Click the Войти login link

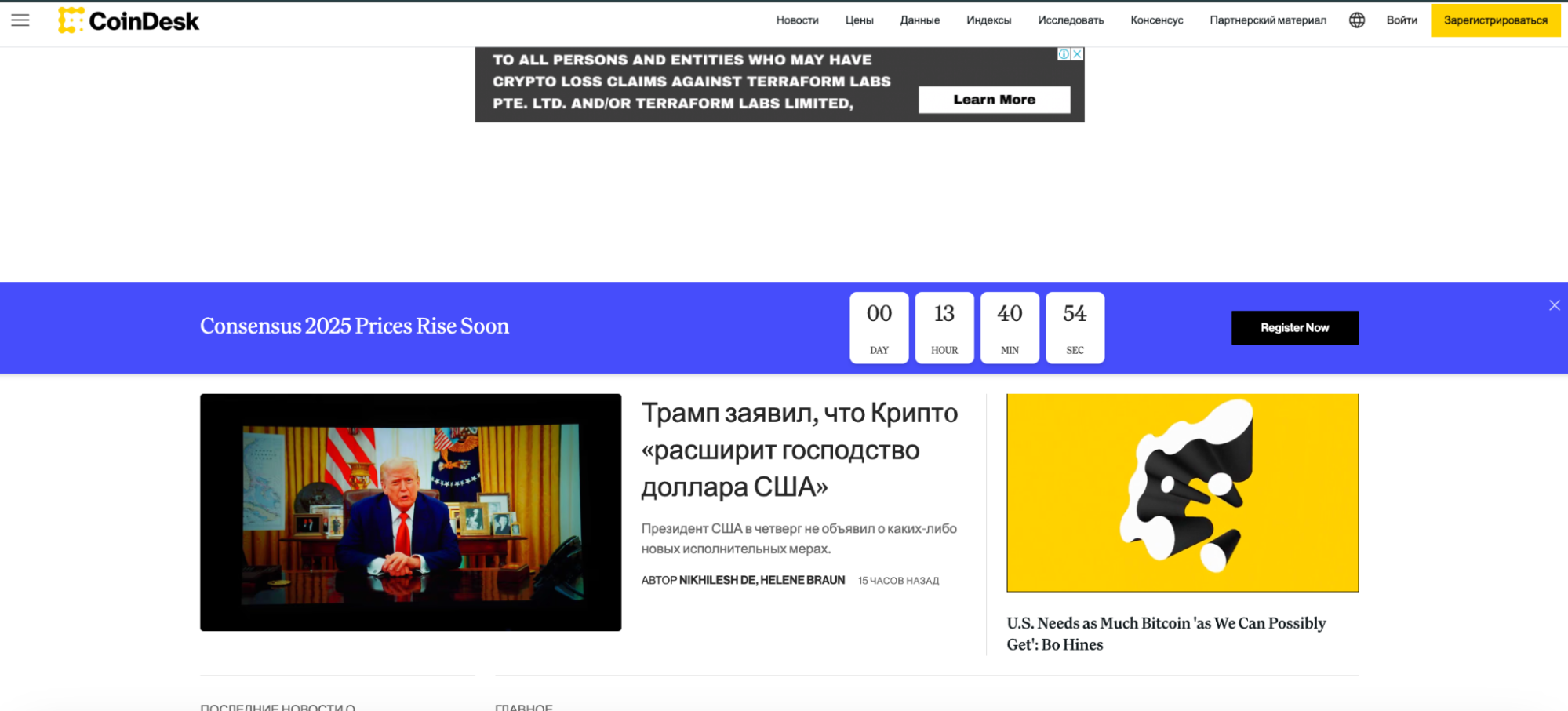1401,20
